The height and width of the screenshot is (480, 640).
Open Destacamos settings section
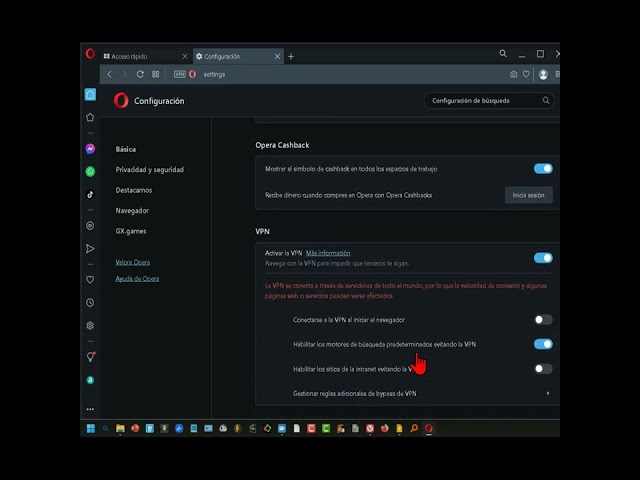(x=133, y=190)
